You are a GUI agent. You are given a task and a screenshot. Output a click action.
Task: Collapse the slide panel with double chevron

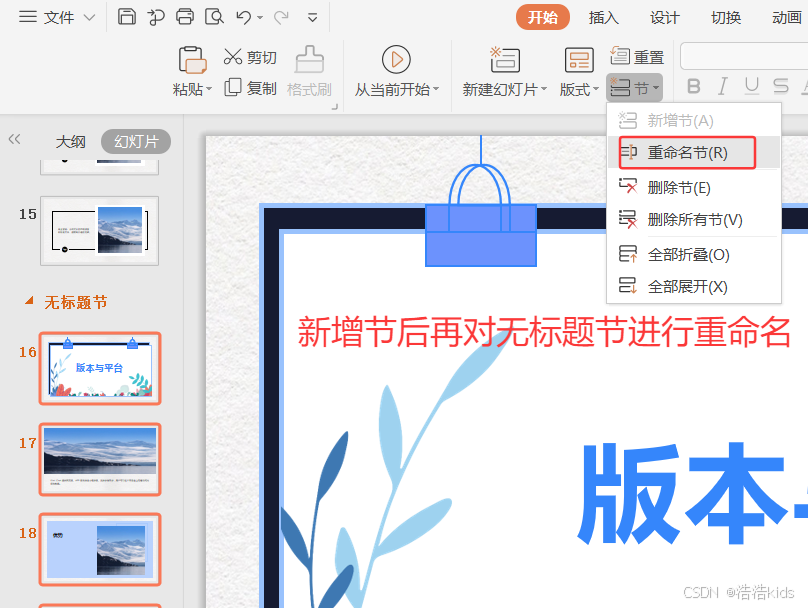coord(14,139)
